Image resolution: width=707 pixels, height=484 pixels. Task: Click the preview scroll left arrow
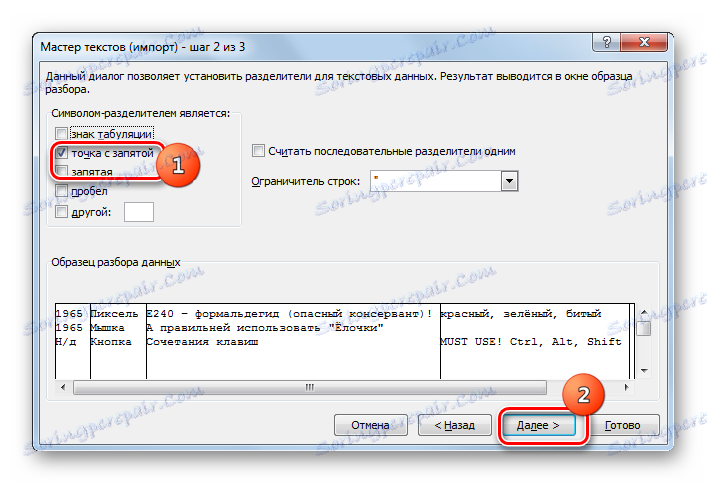tap(63, 387)
